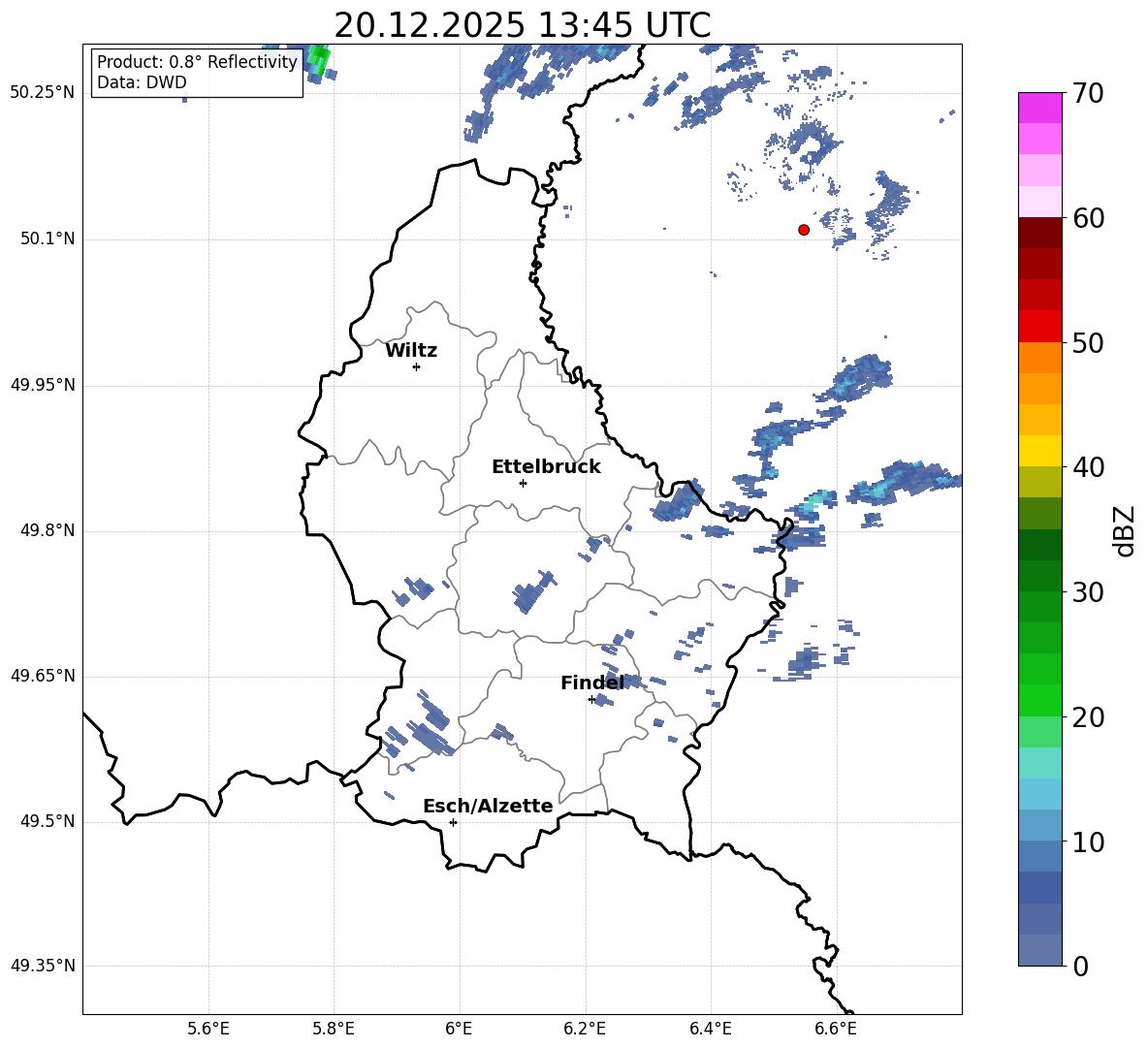This screenshot has width=1148, height=1048.
Task: Click the 6.2°E longitude label
Action: pos(585,1029)
